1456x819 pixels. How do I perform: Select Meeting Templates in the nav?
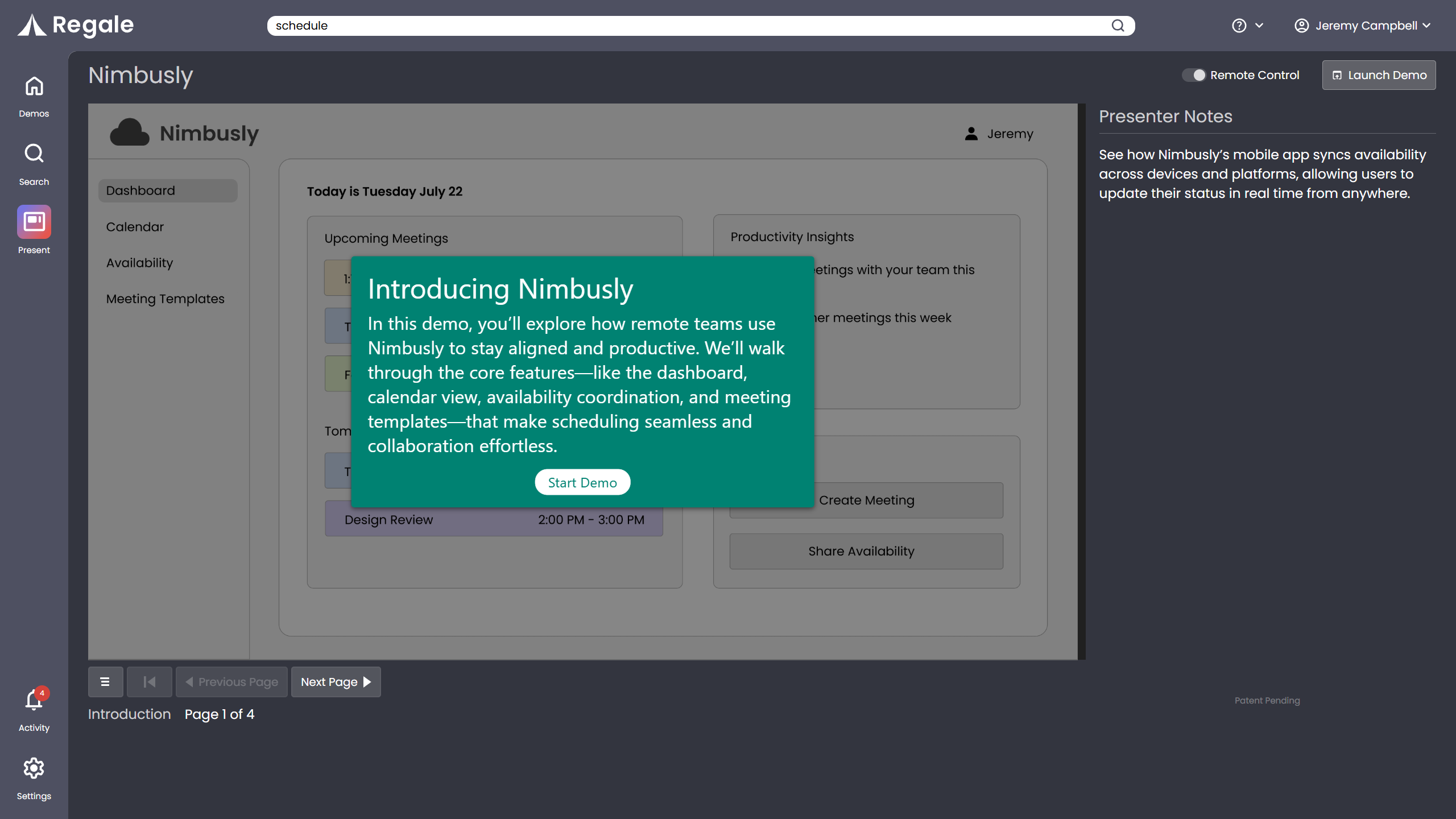coord(165,299)
